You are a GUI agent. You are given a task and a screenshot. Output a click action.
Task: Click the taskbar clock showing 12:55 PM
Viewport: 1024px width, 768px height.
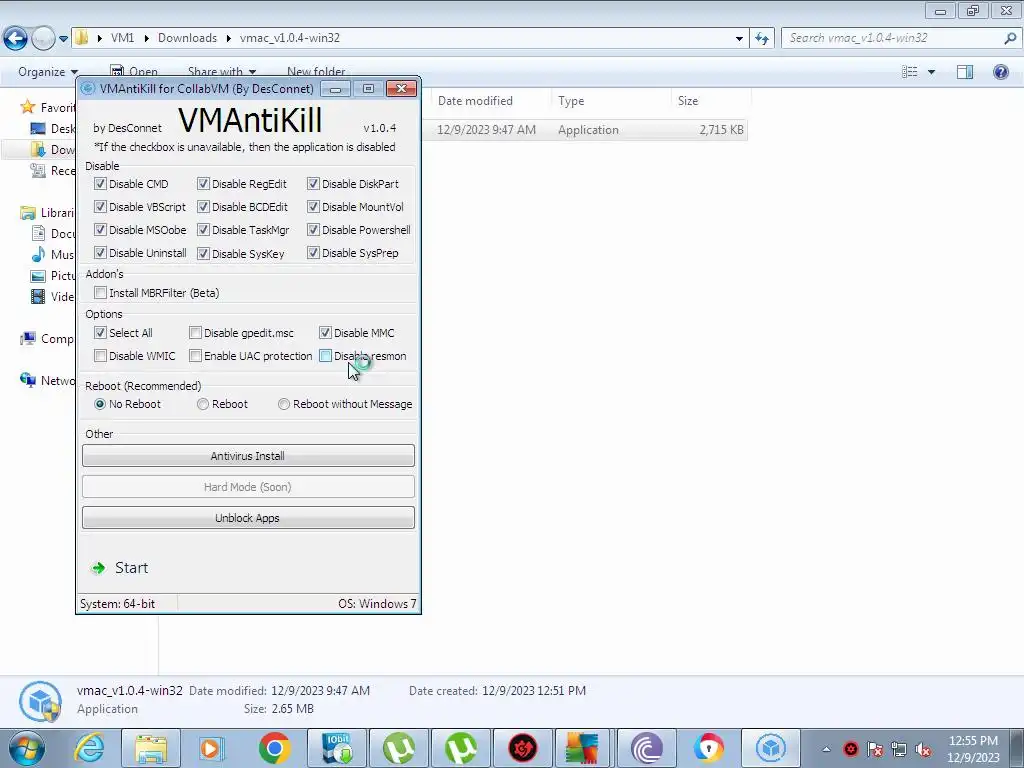pyautogui.click(x=973, y=749)
